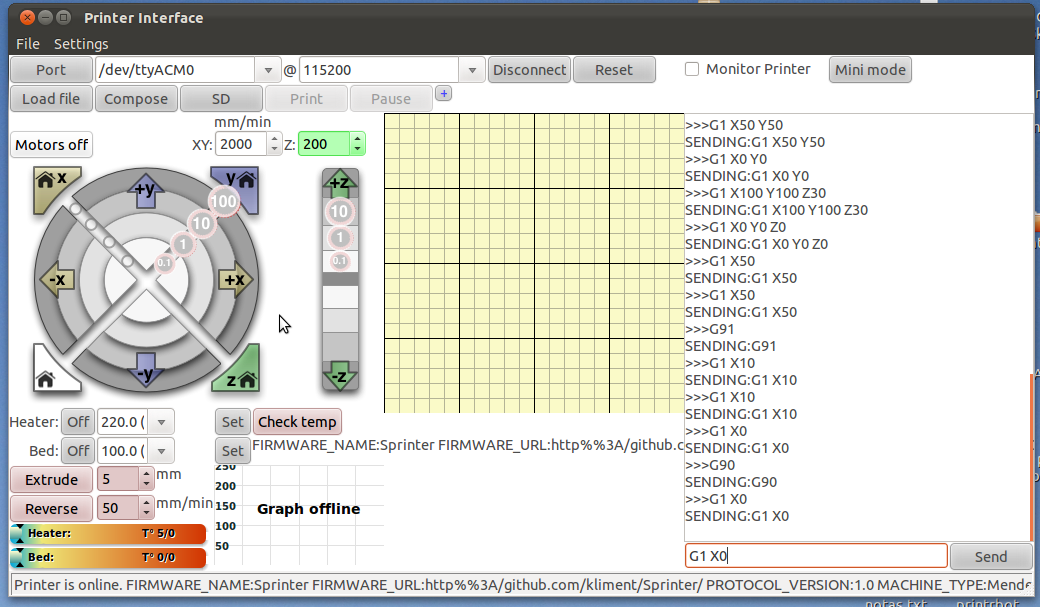The height and width of the screenshot is (607, 1040).
Task: Toggle the Heater Off button
Action: (x=77, y=422)
